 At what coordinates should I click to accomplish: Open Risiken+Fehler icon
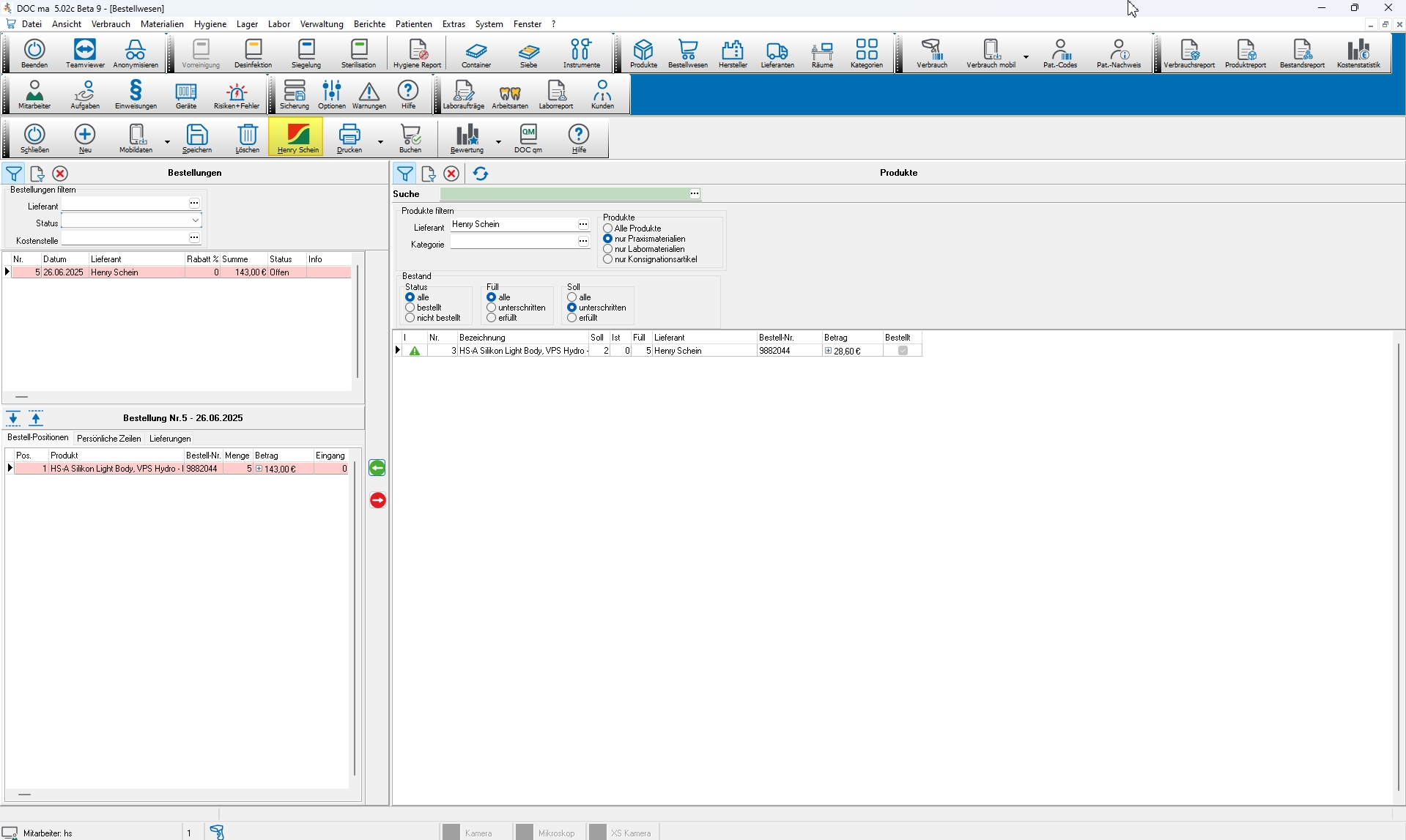[x=237, y=94]
